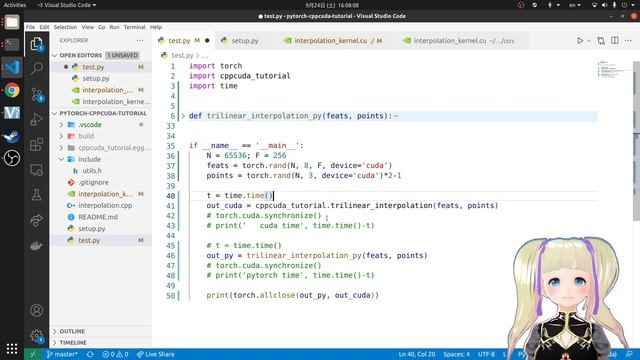Open Activities overview in top bar
Image resolution: width=640 pixels, height=360 pixels.
coord(15,5)
